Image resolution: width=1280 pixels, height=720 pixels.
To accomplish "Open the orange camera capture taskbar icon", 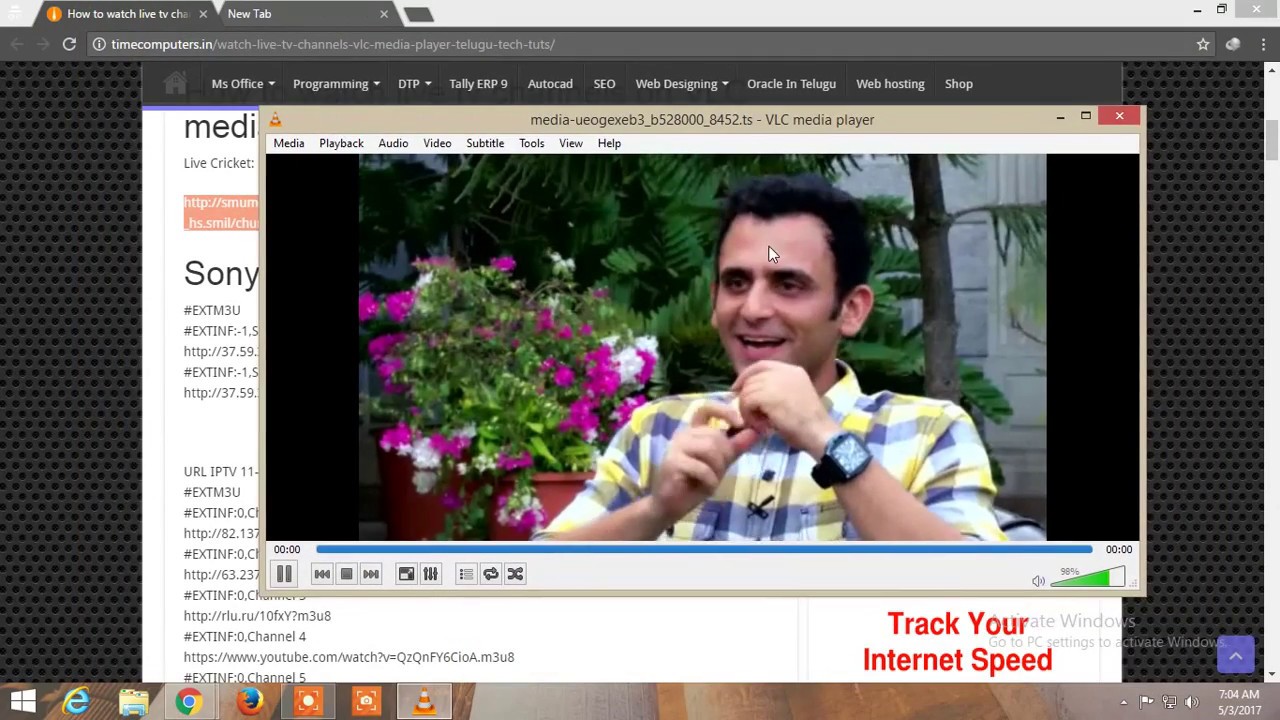I will pyautogui.click(x=366, y=702).
